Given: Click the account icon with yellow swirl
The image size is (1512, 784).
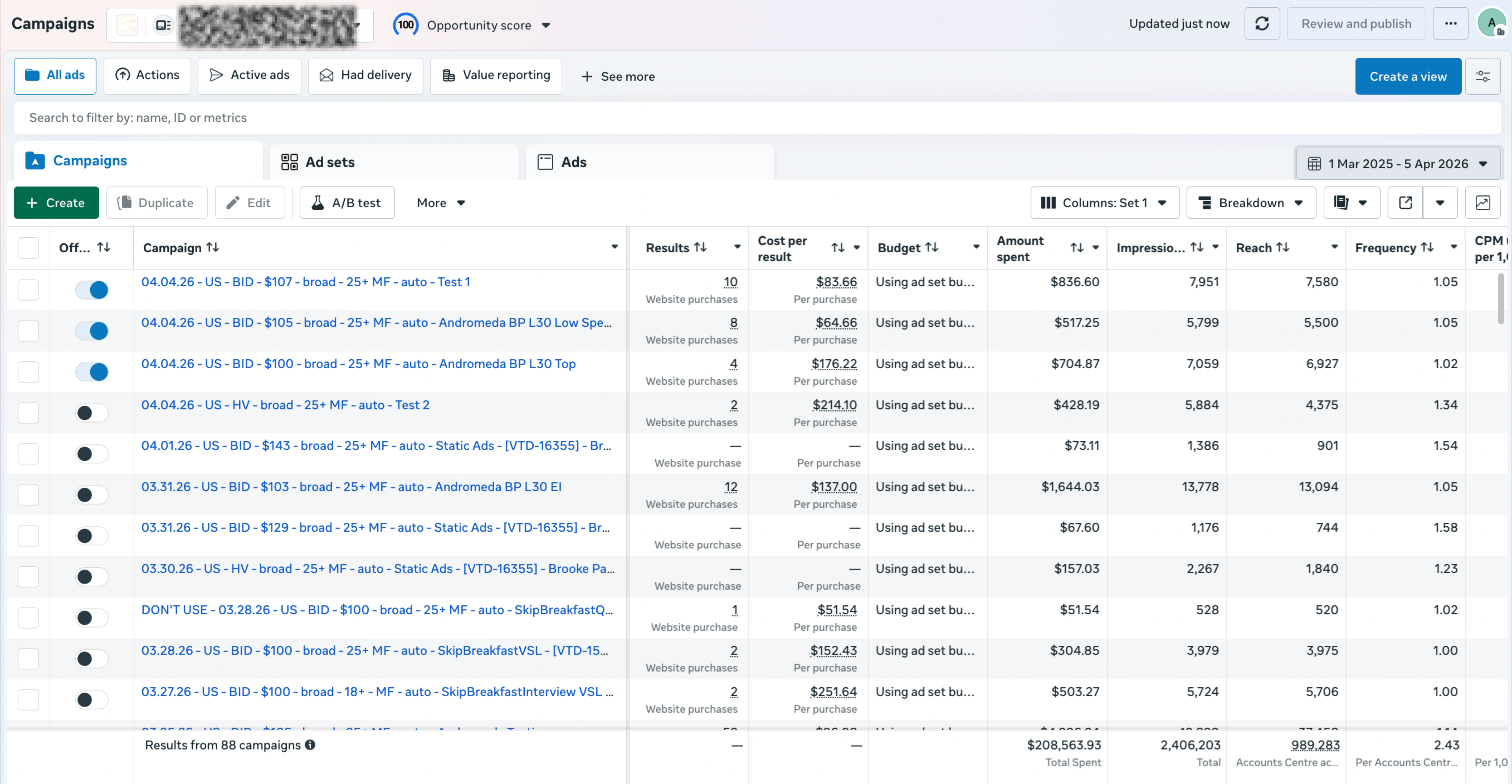Looking at the screenshot, I should [127, 25].
